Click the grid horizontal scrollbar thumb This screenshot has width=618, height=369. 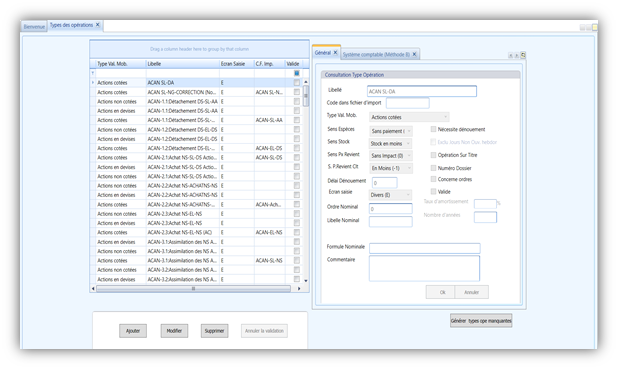(x=194, y=289)
